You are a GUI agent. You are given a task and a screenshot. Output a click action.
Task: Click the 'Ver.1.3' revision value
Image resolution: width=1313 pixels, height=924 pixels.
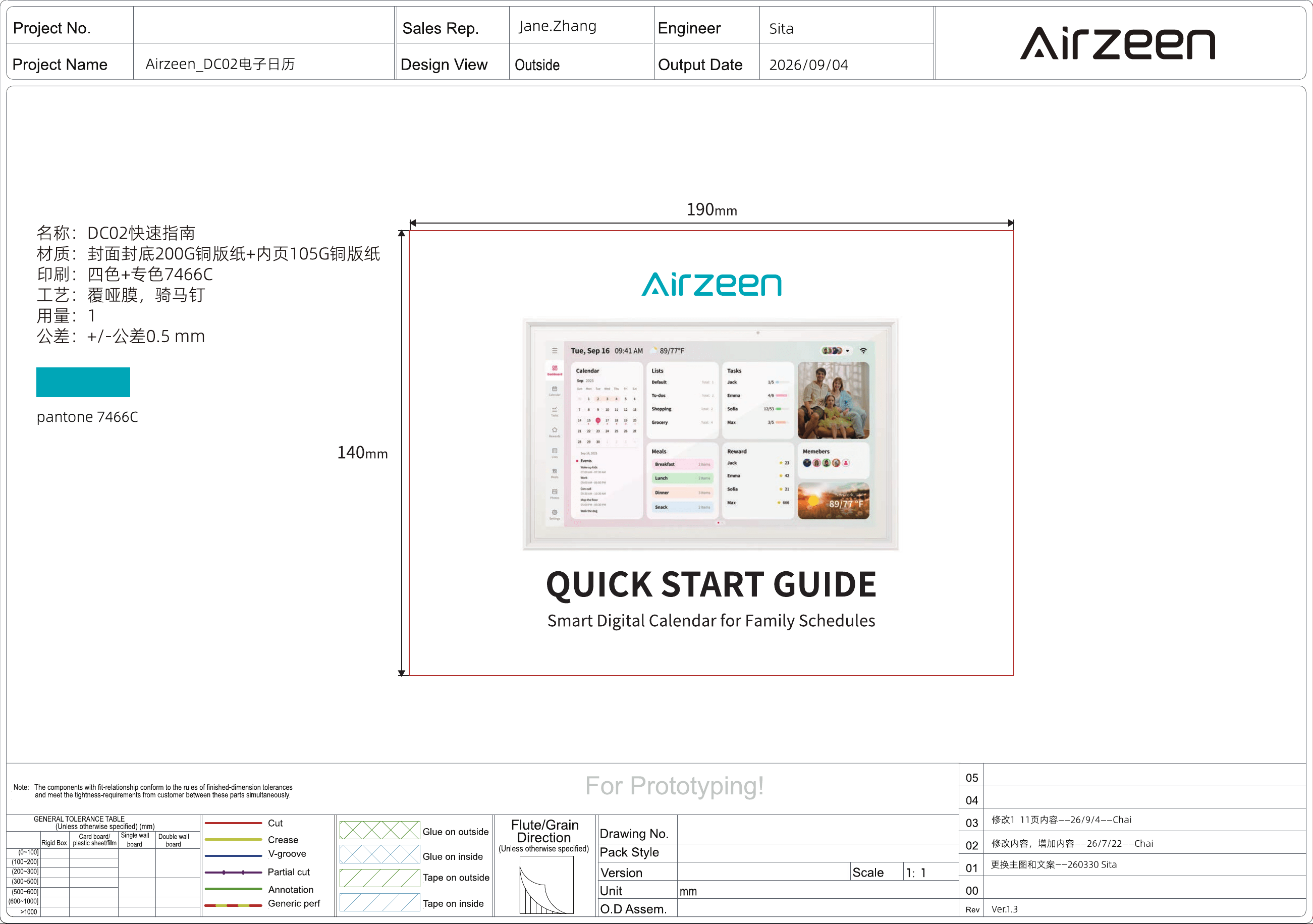click(x=1004, y=909)
